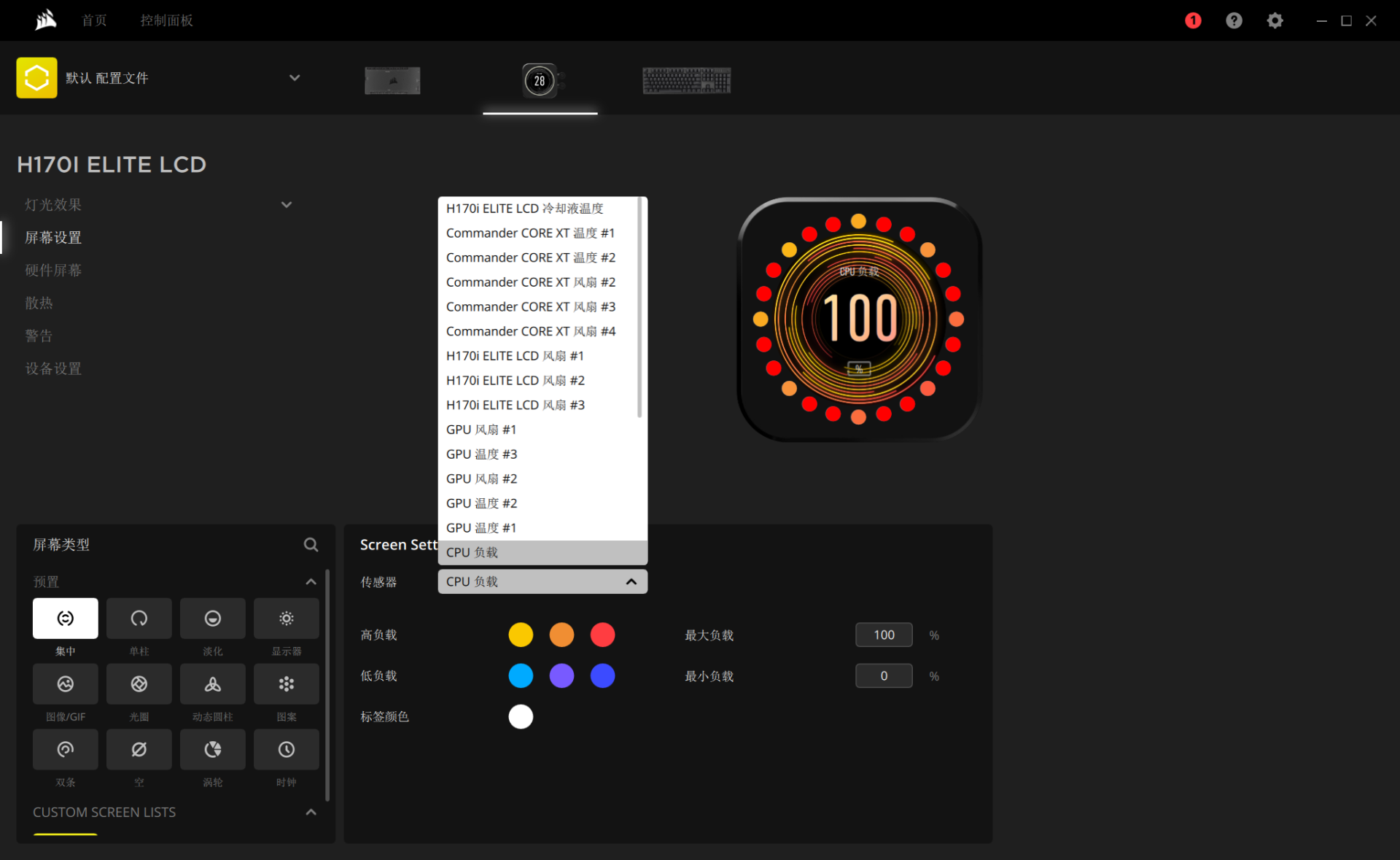Click the 最大负载 value input field
This screenshot has width=1400, height=860.
coord(883,635)
